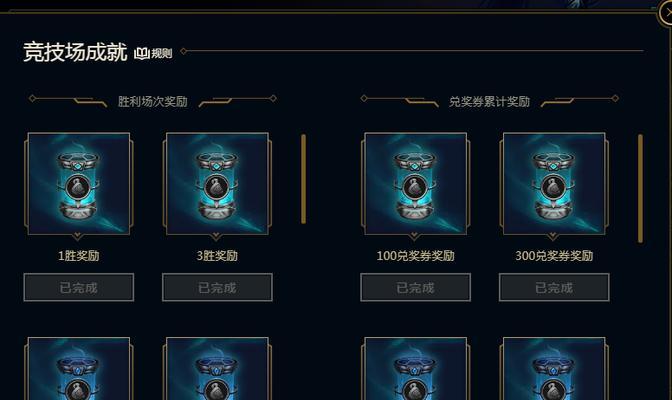Click the partly visible capsule below 1胜奖励's 已完成 button

[79, 369]
